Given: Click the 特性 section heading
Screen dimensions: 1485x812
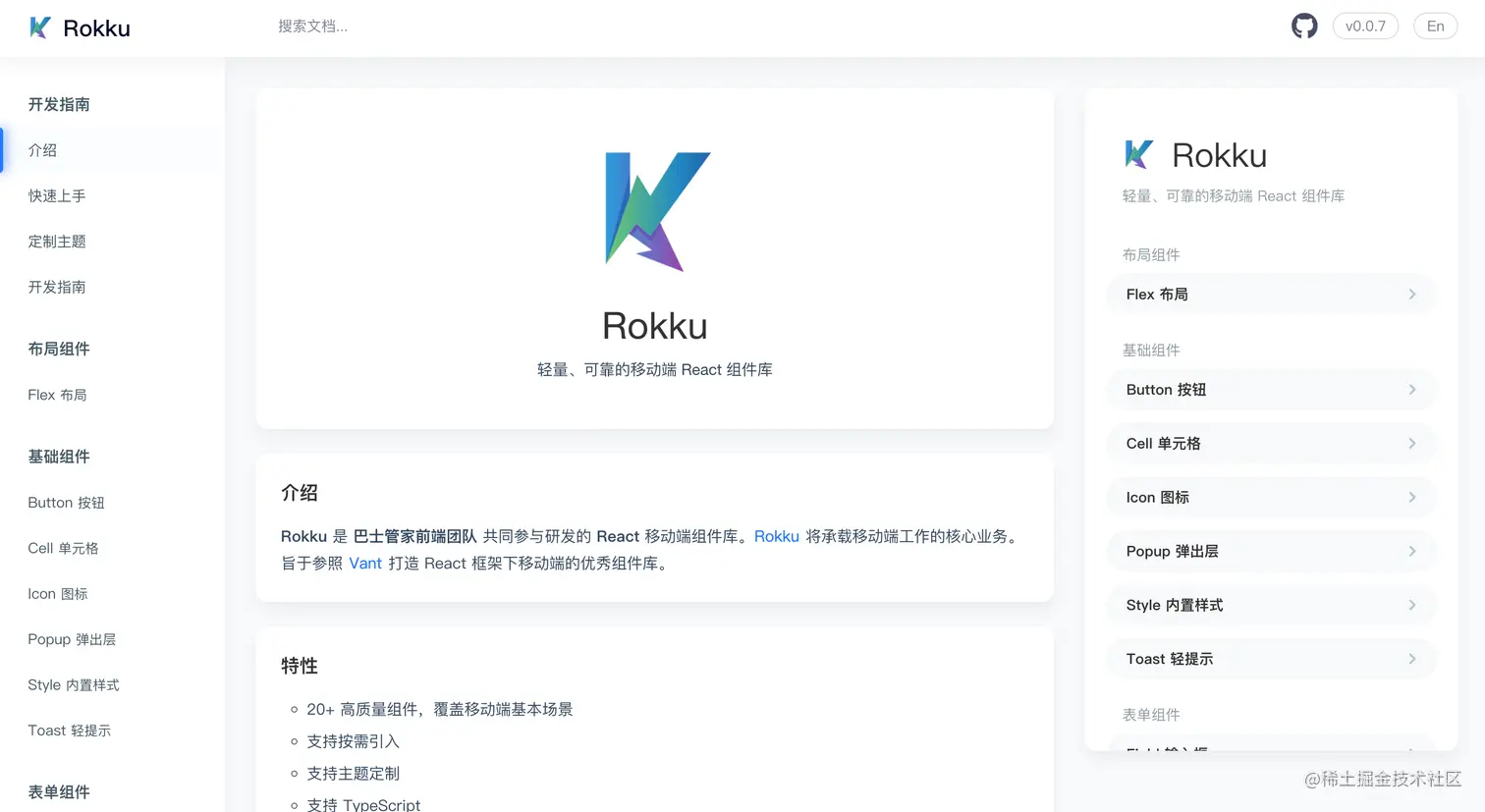Looking at the screenshot, I should (300, 666).
